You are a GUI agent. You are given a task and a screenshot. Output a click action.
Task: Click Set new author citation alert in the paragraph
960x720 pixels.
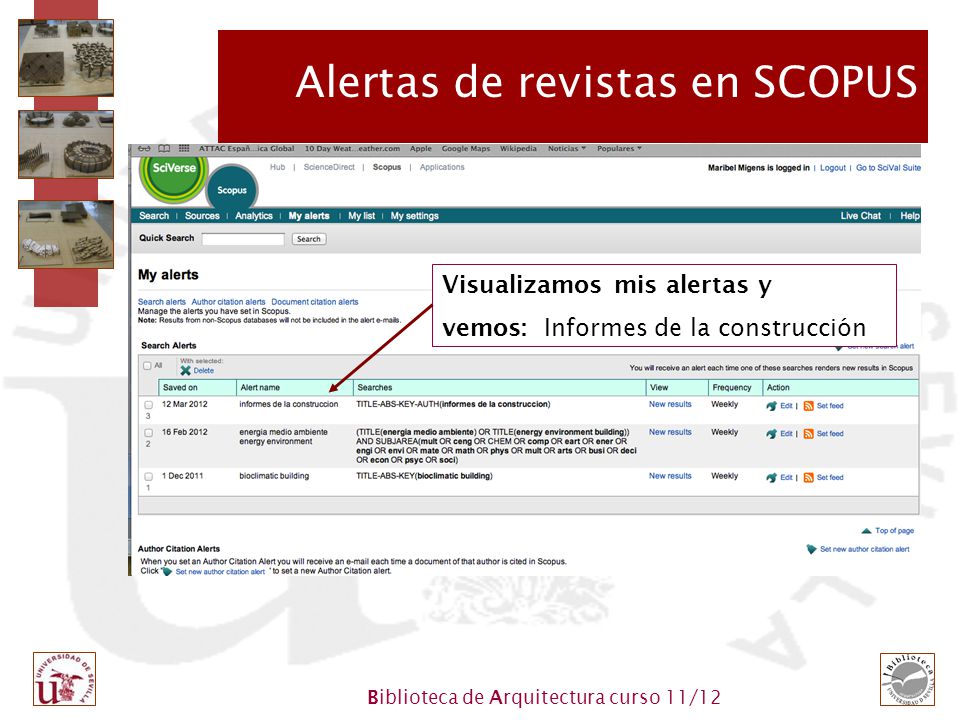[220, 572]
